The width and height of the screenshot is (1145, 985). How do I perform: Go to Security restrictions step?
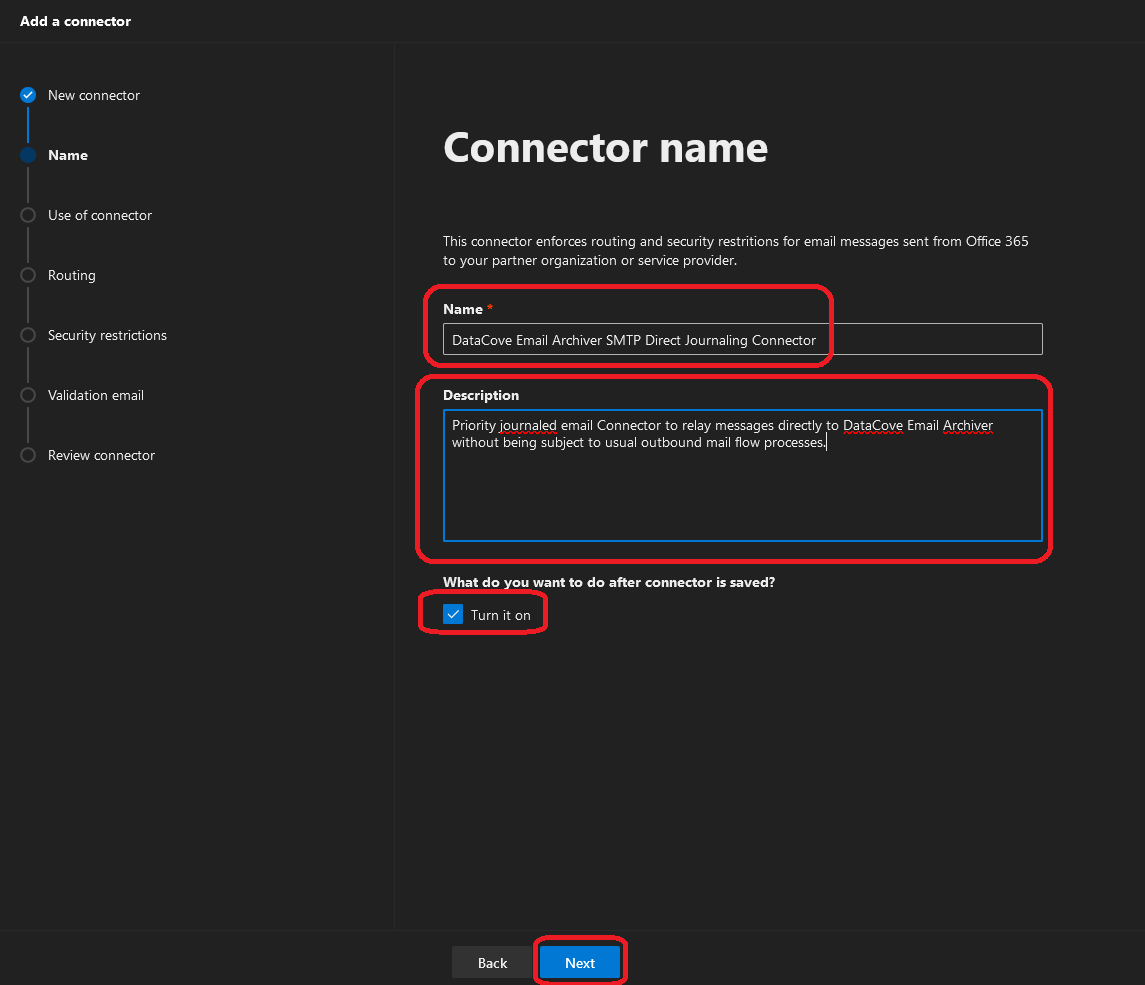[x=107, y=335]
